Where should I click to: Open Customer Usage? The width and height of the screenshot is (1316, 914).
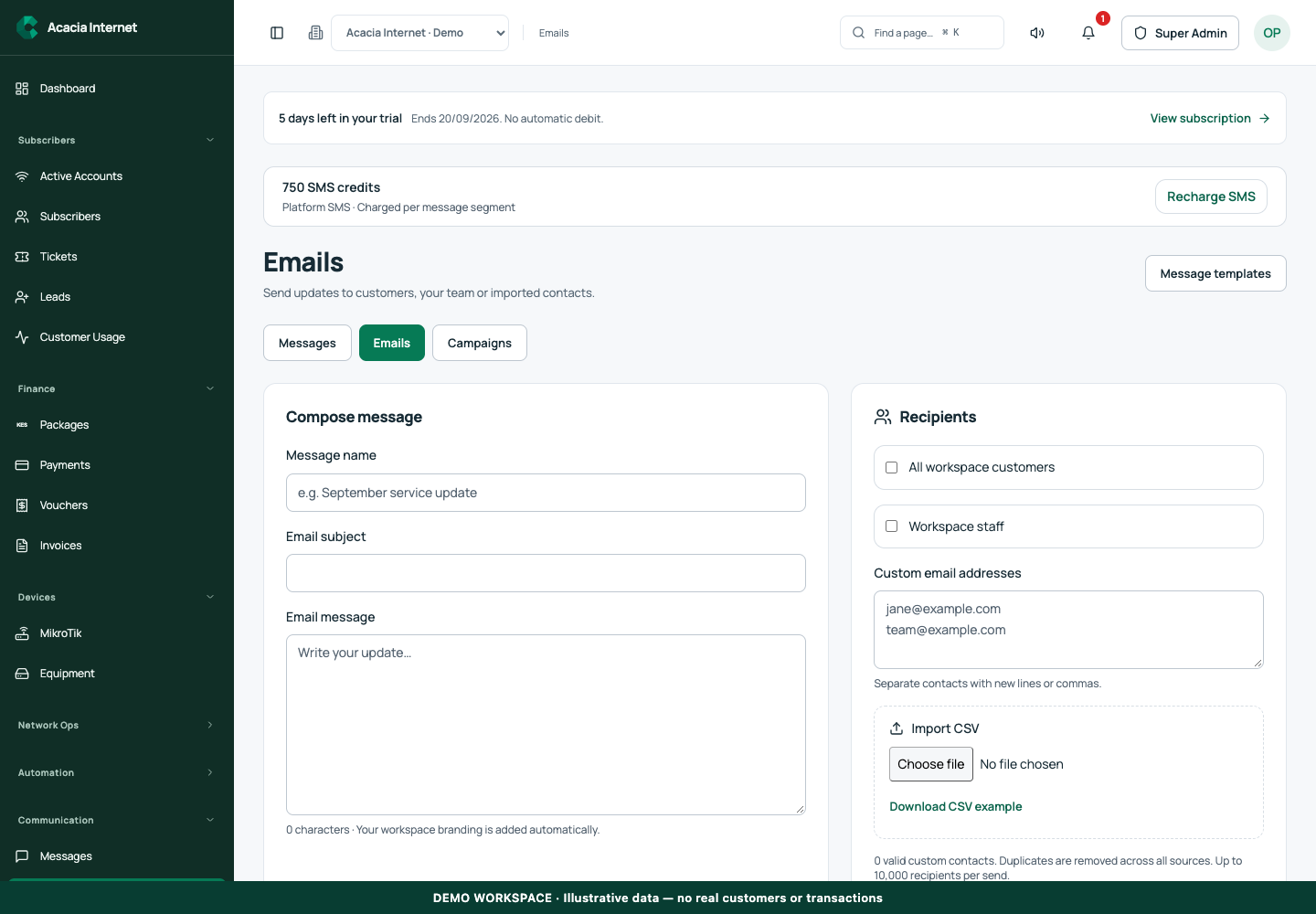(x=117, y=337)
